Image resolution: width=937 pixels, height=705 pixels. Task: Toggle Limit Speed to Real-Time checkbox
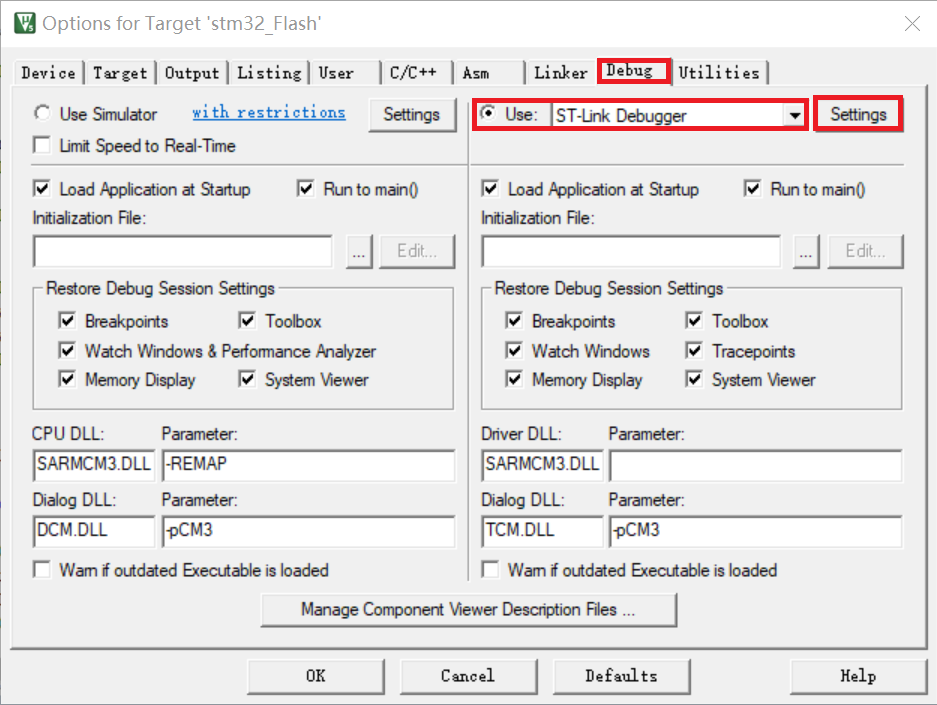click(42, 145)
